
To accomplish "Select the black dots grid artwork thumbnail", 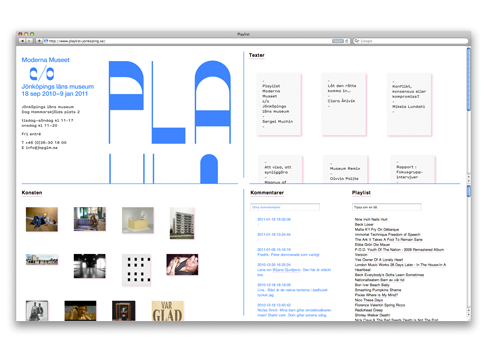I will pos(136,270).
